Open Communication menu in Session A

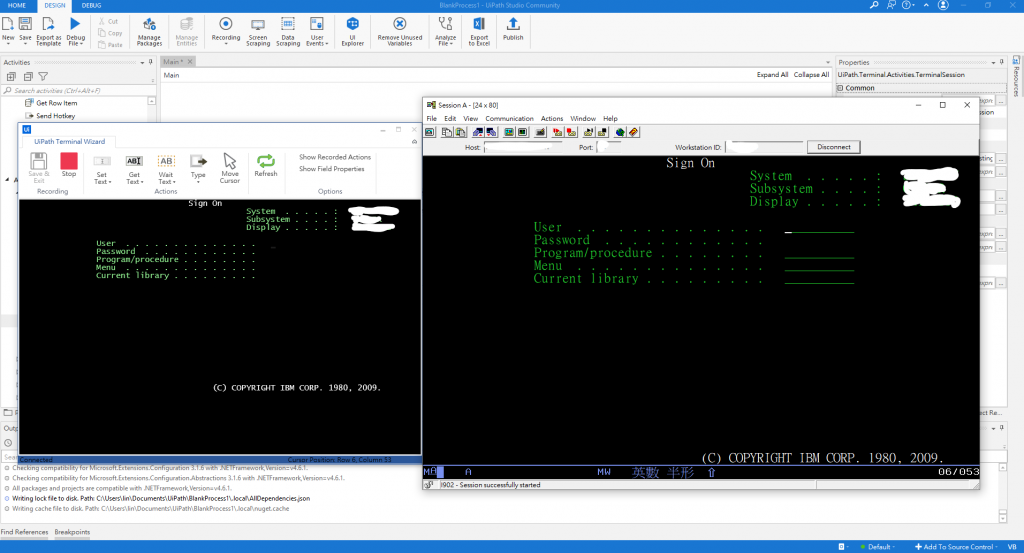point(509,118)
